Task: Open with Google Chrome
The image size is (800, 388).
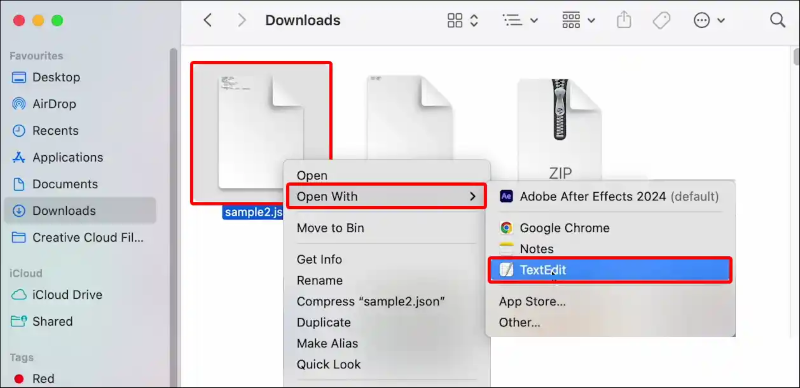Action: [x=610, y=228]
